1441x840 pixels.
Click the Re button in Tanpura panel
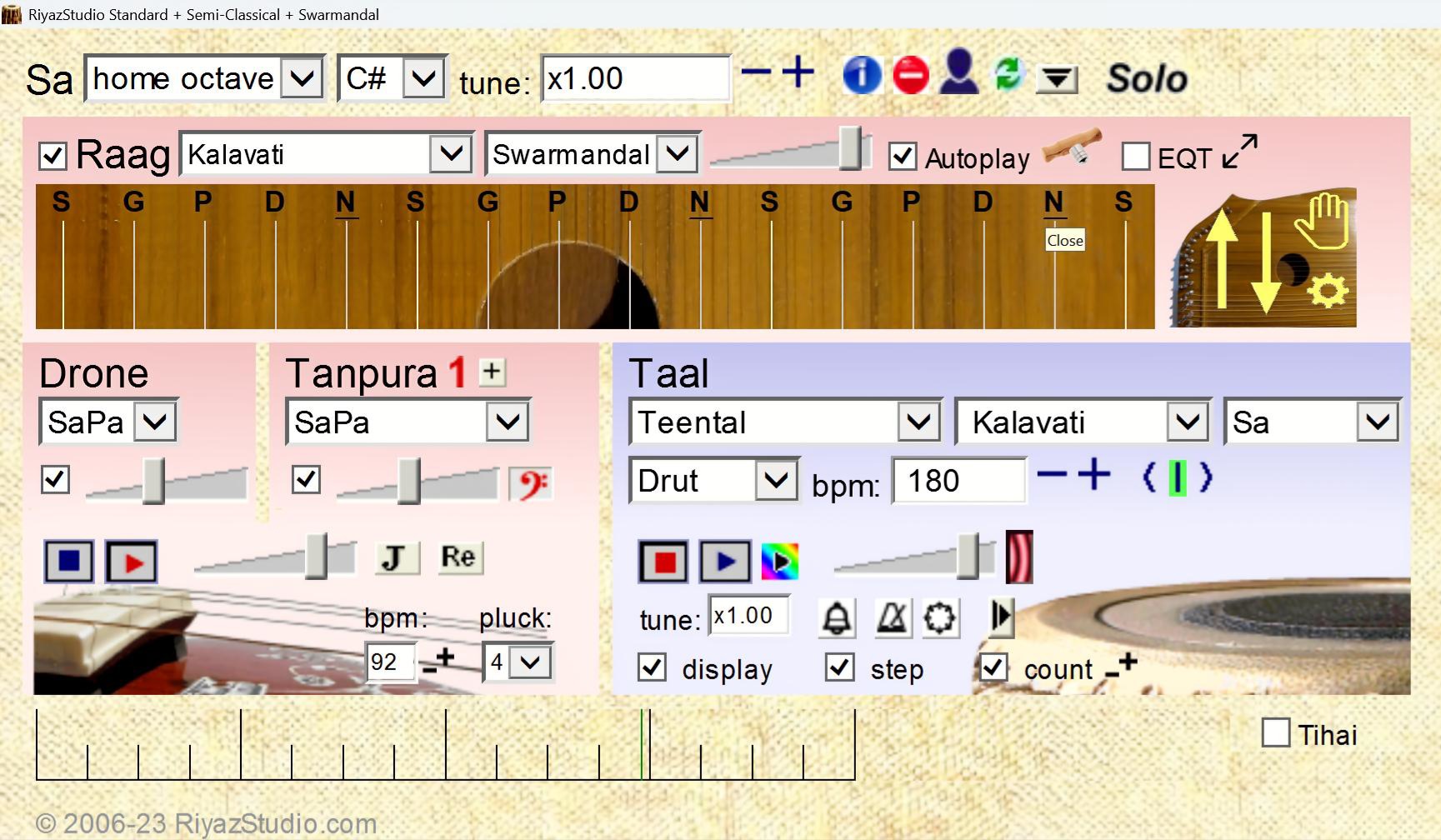tap(458, 557)
